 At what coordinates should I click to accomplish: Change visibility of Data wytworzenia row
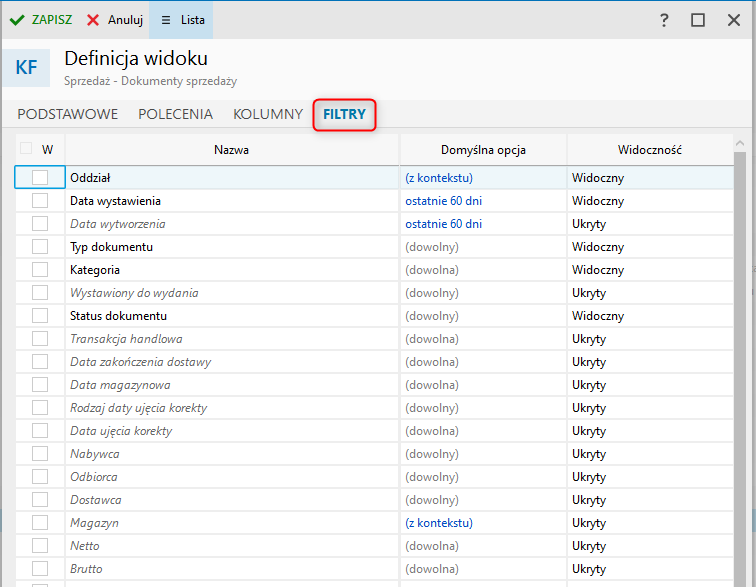coord(589,224)
